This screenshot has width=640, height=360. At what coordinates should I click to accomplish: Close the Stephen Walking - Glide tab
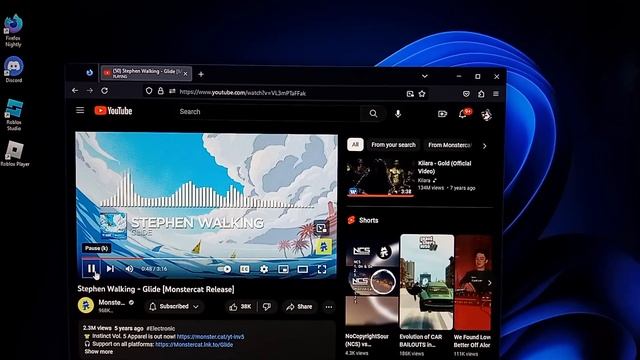185,74
